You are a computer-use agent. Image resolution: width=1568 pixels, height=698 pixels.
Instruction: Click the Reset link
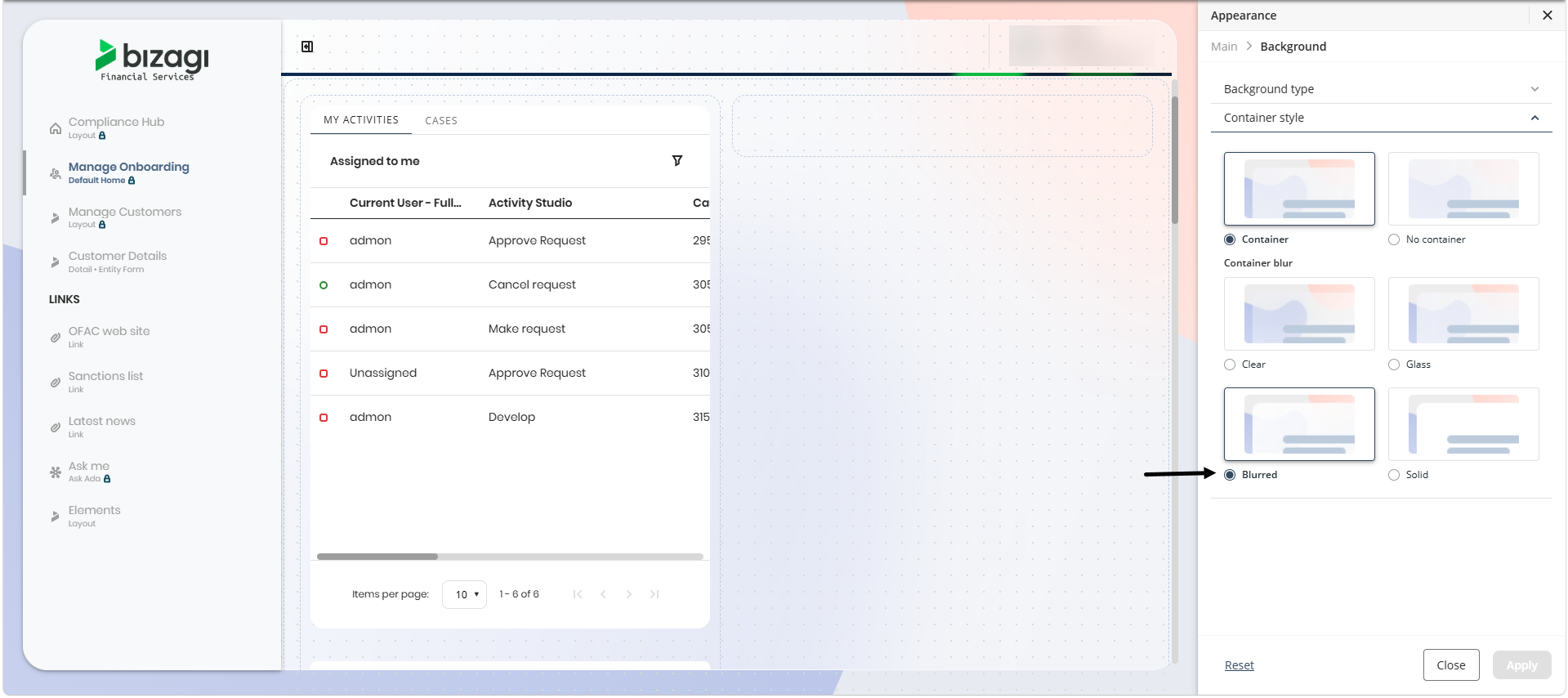1239,665
